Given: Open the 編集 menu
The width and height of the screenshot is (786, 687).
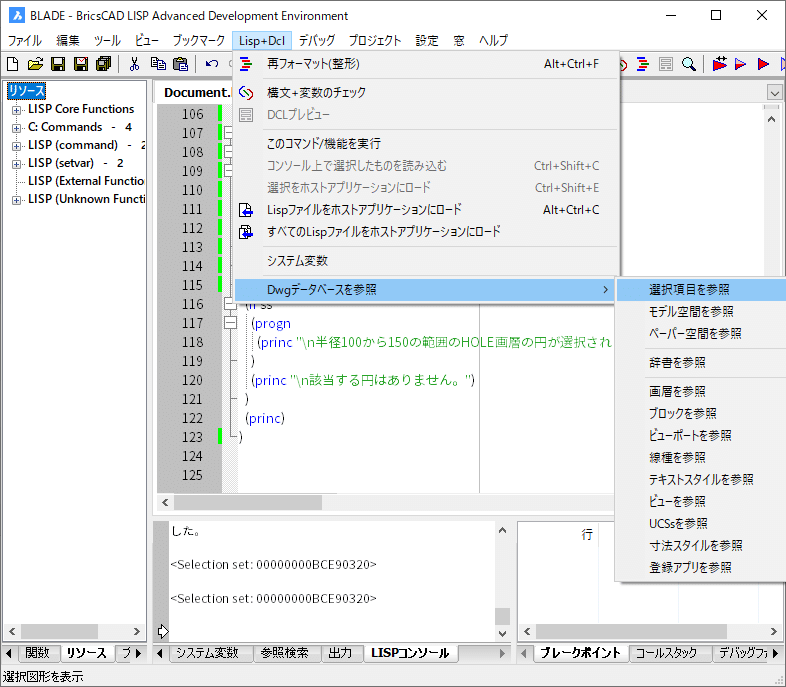Looking at the screenshot, I should [x=67, y=40].
